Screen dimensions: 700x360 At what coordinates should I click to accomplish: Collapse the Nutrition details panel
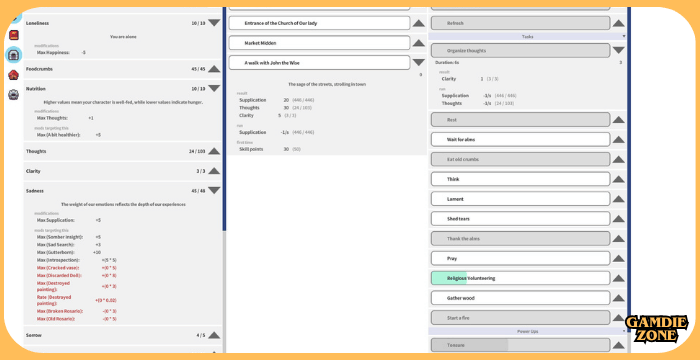(x=214, y=88)
